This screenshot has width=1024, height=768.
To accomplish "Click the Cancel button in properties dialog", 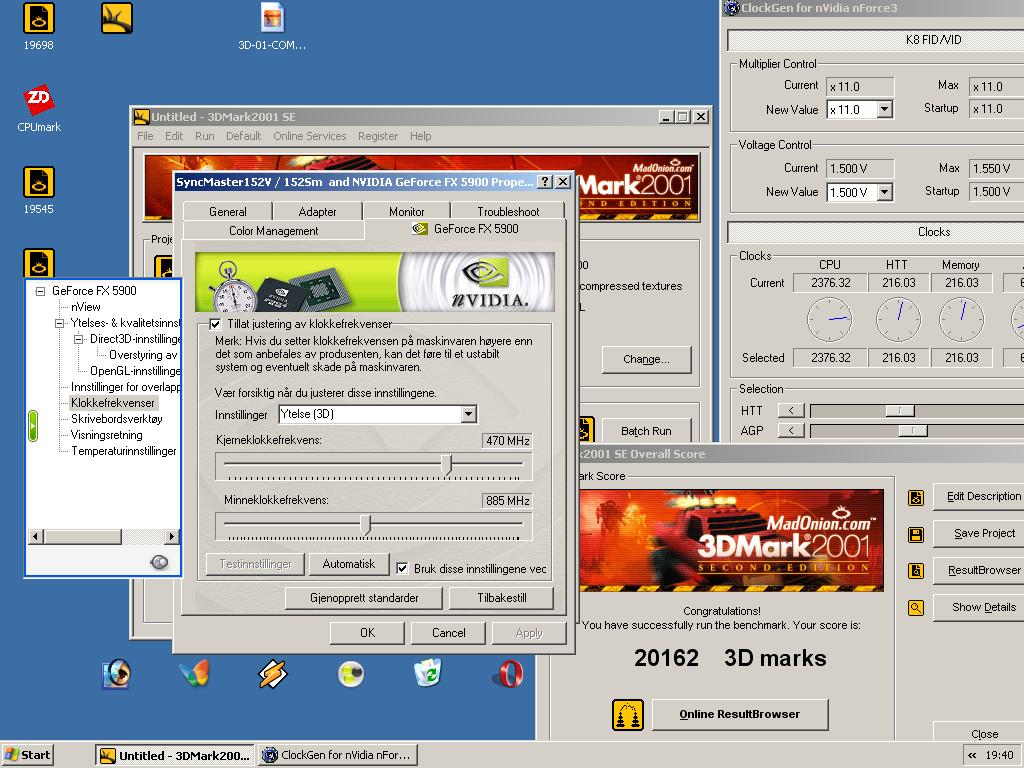I will 449,633.
